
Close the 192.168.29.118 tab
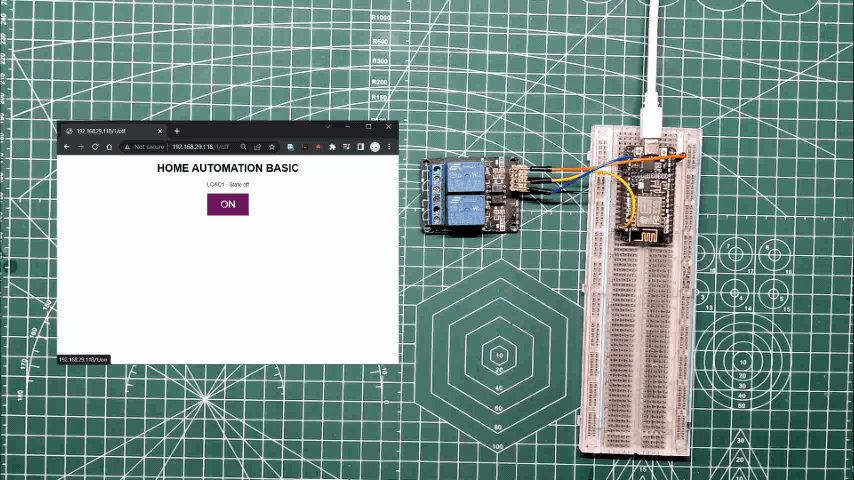pyautogui.click(x=160, y=131)
